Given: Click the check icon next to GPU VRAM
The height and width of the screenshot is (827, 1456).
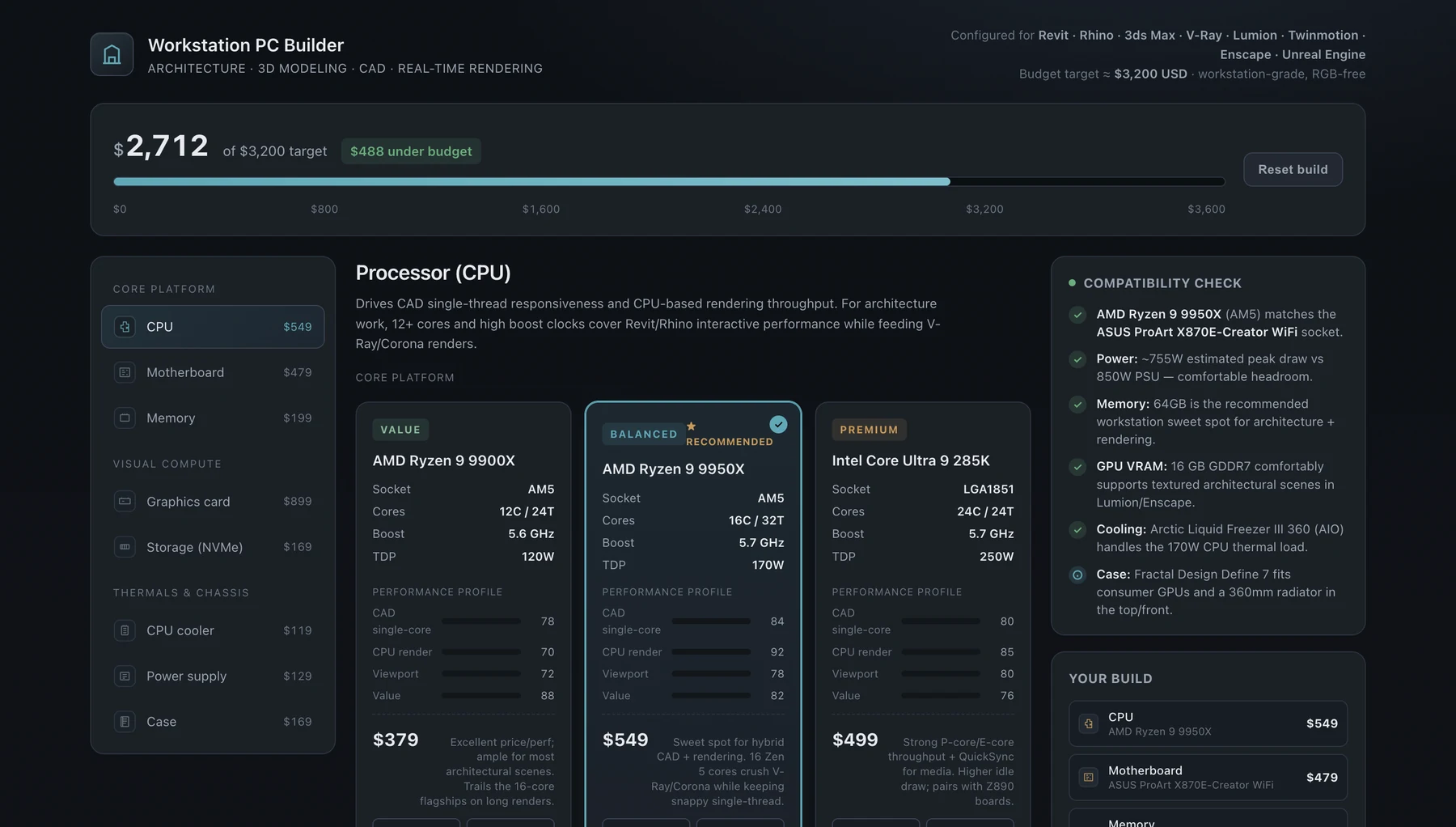Looking at the screenshot, I should tap(1077, 467).
